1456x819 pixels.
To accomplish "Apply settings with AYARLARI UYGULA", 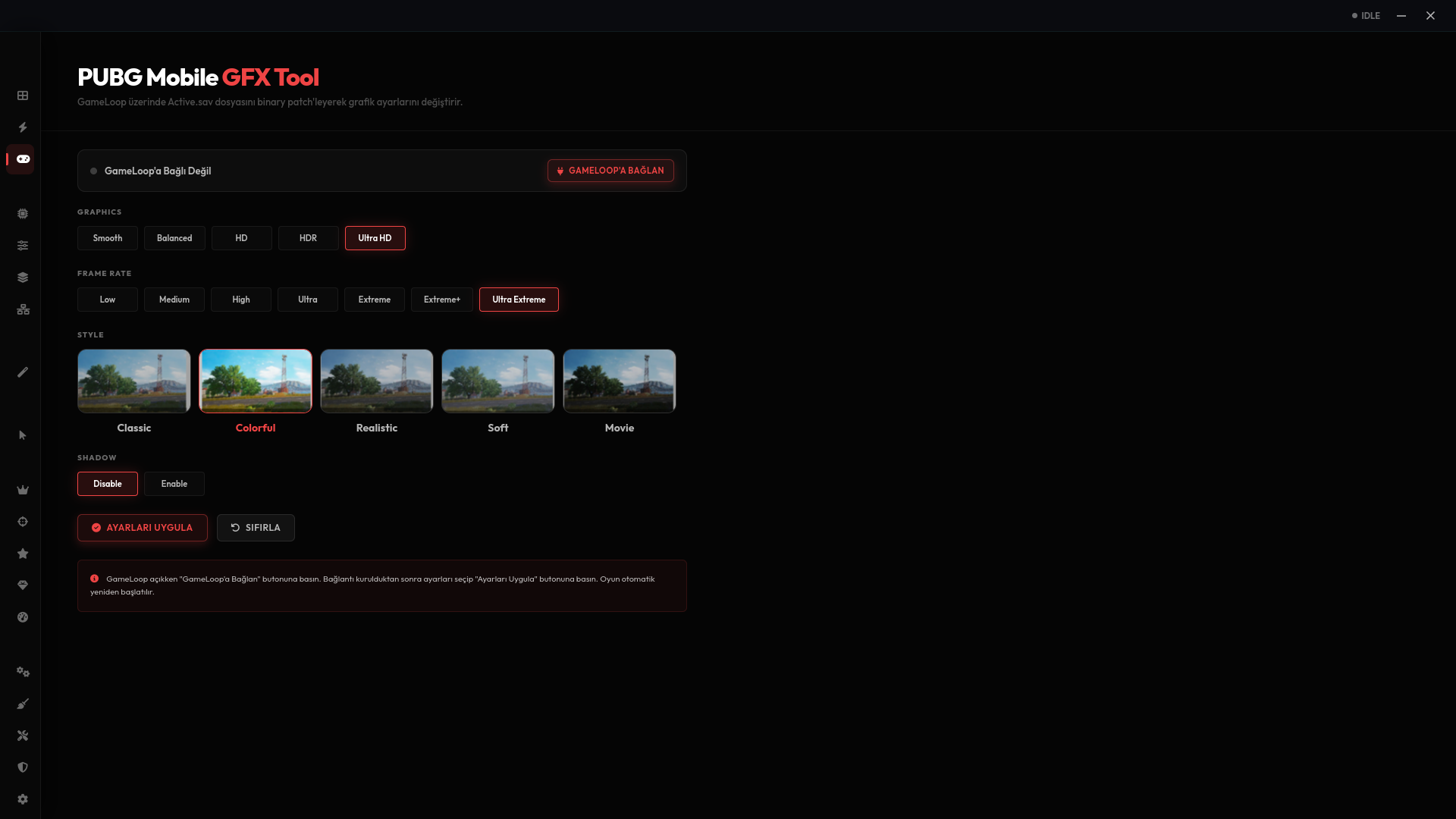I will click(143, 528).
